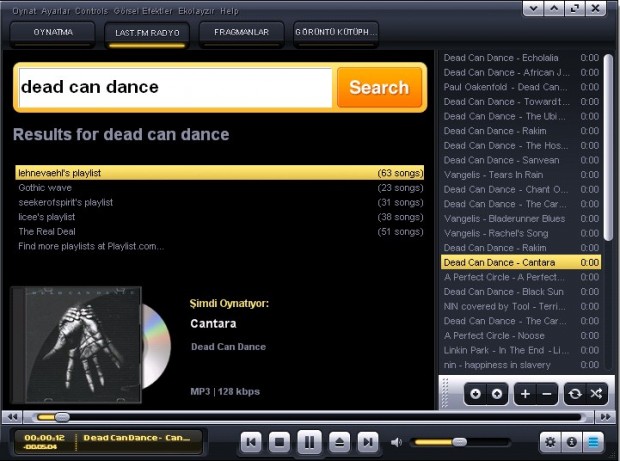Open the Ekolayzır menu
Viewport: 620px width, 461px height.
pyautogui.click(x=196, y=11)
